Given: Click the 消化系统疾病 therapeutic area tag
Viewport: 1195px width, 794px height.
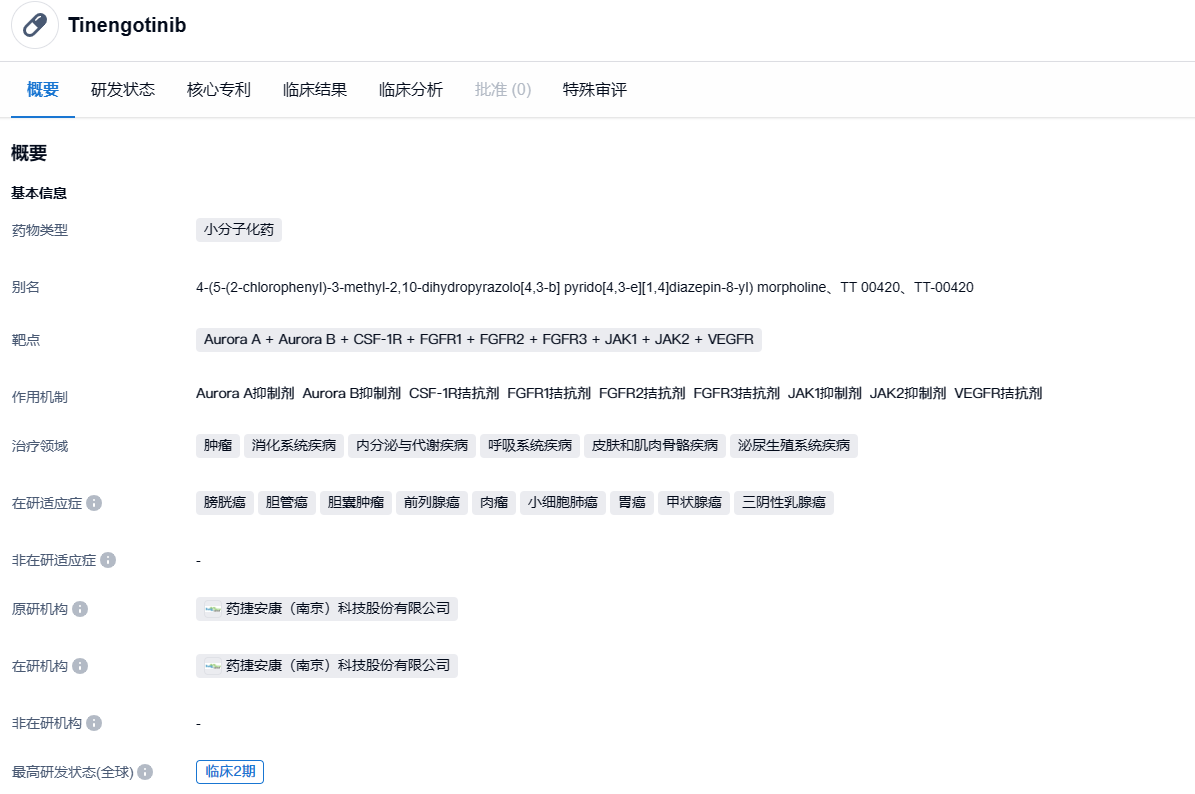Looking at the screenshot, I should tap(294, 446).
